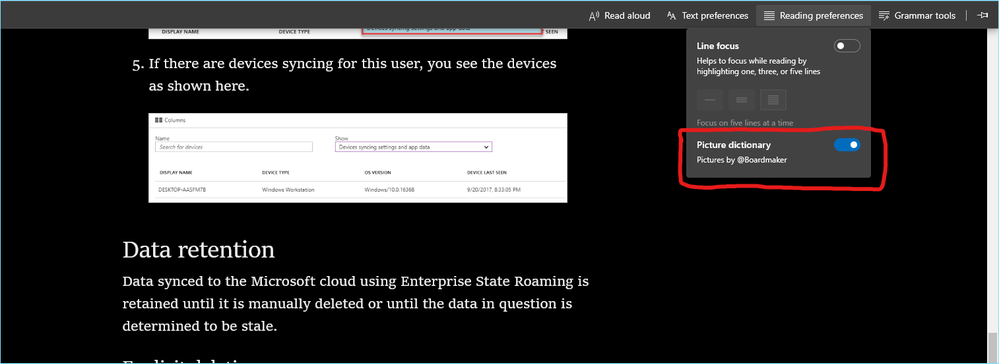Click the Read aloud speaker icon
The image size is (999, 364).
click(594, 15)
